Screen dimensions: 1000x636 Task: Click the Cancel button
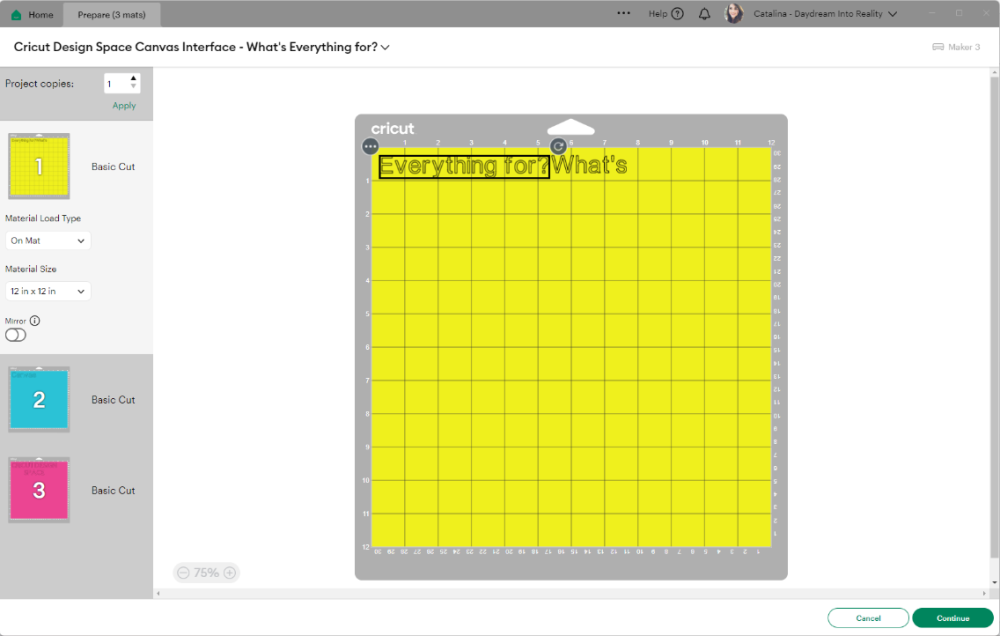coord(868,618)
